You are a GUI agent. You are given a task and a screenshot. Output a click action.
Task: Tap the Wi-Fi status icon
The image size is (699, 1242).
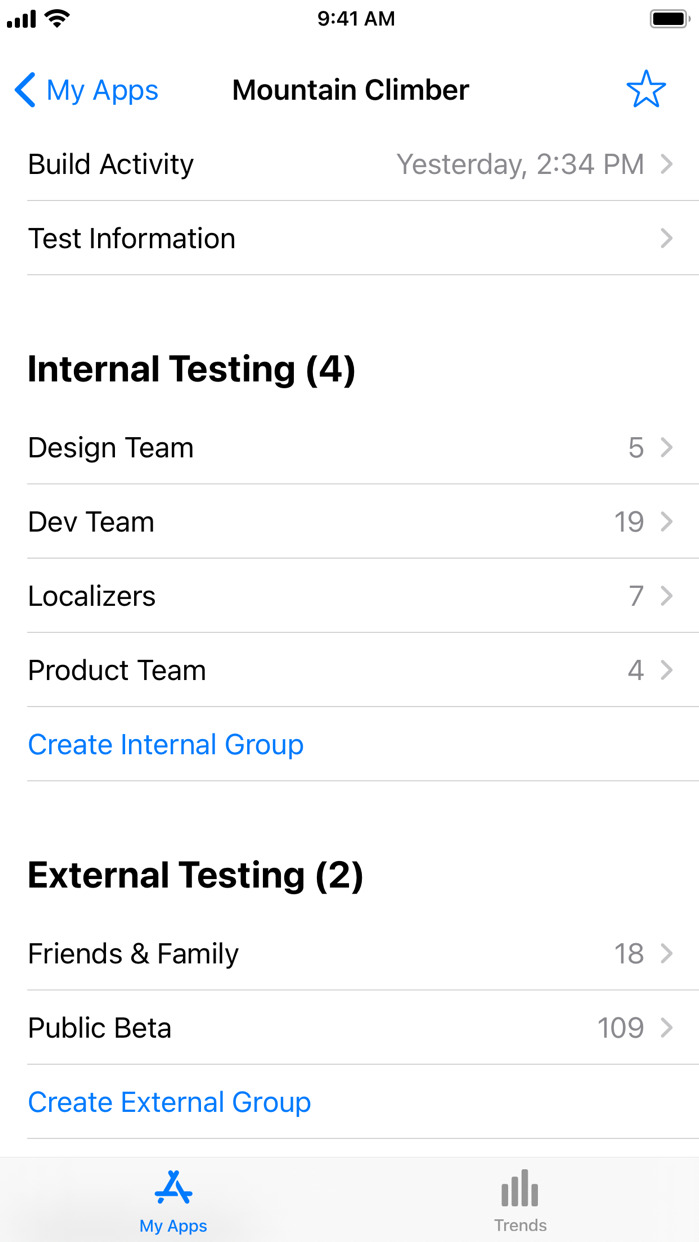click(58, 19)
